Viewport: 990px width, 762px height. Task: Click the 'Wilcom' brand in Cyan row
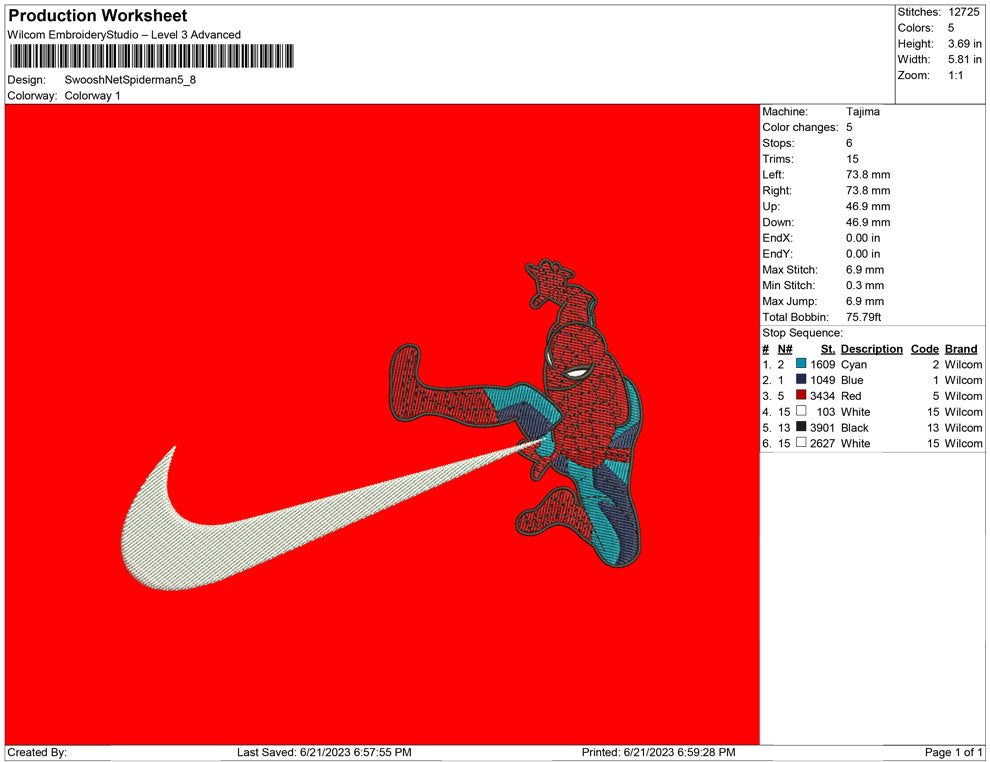coord(963,364)
